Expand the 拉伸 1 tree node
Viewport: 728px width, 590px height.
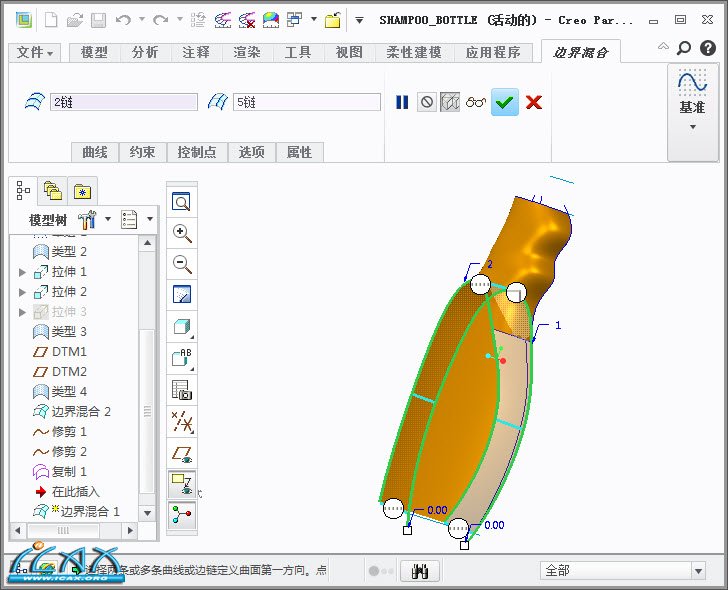(x=23, y=272)
